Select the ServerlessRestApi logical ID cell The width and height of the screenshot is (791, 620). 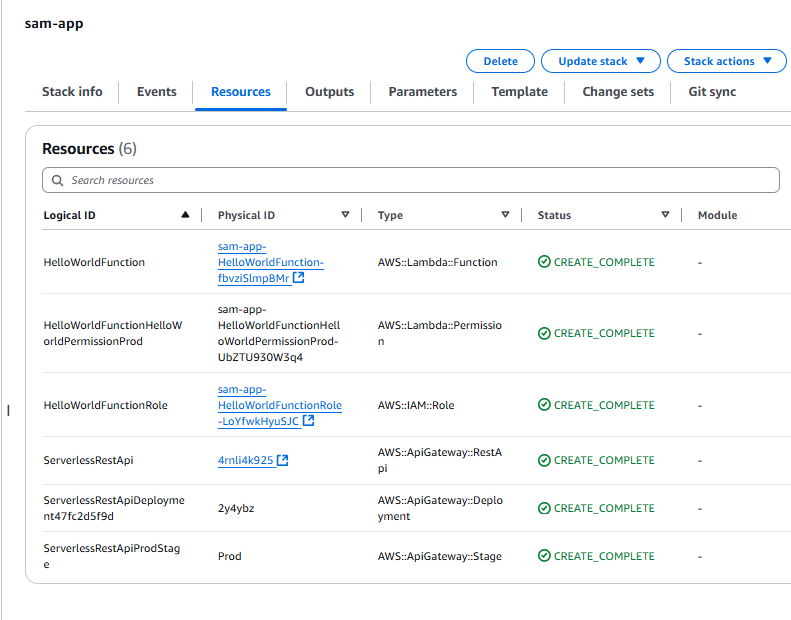(88, 460)
